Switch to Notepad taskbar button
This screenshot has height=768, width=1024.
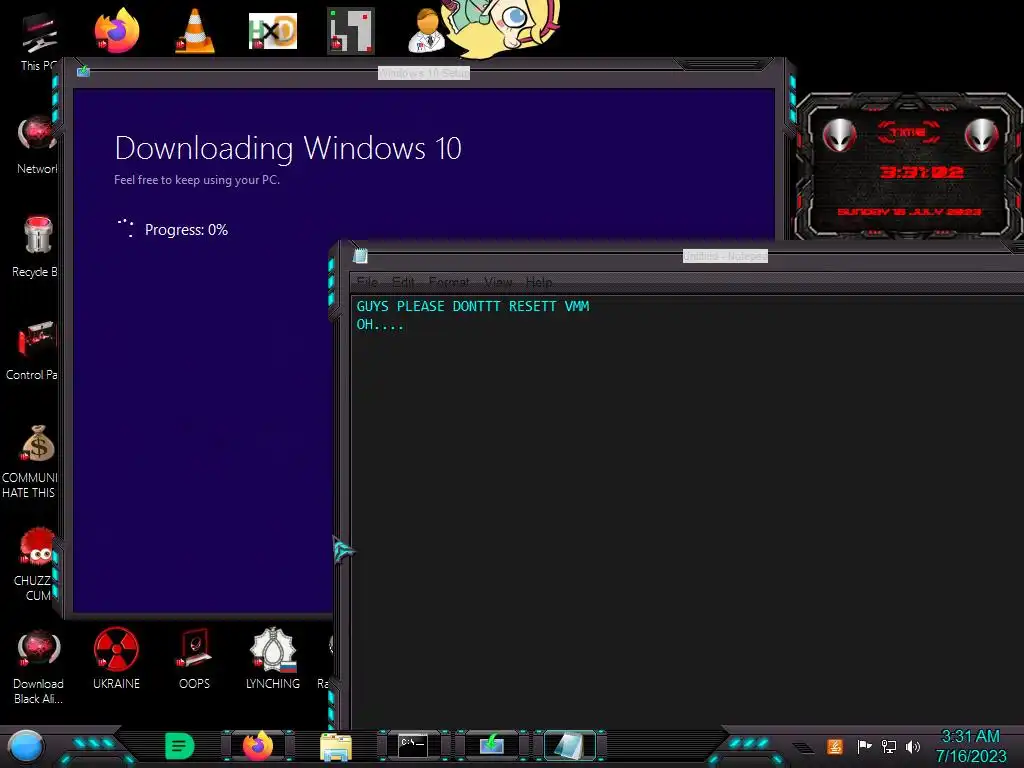coord(569,746)
